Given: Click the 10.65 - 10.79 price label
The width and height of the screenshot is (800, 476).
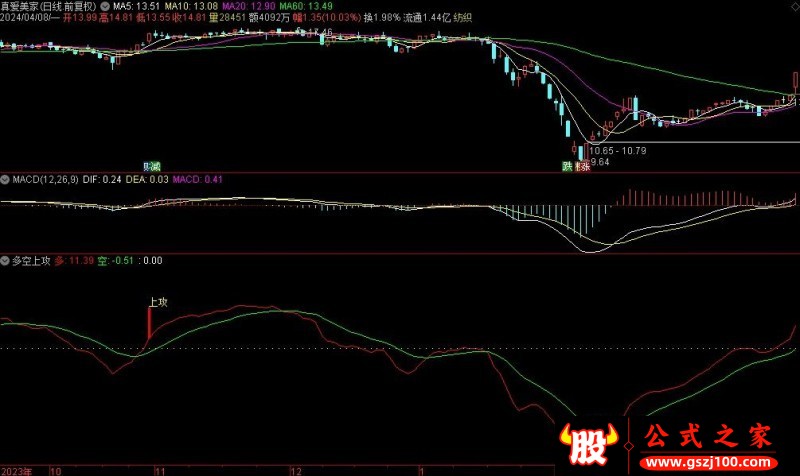Looking at the screenshot, I should click(619, 150).
